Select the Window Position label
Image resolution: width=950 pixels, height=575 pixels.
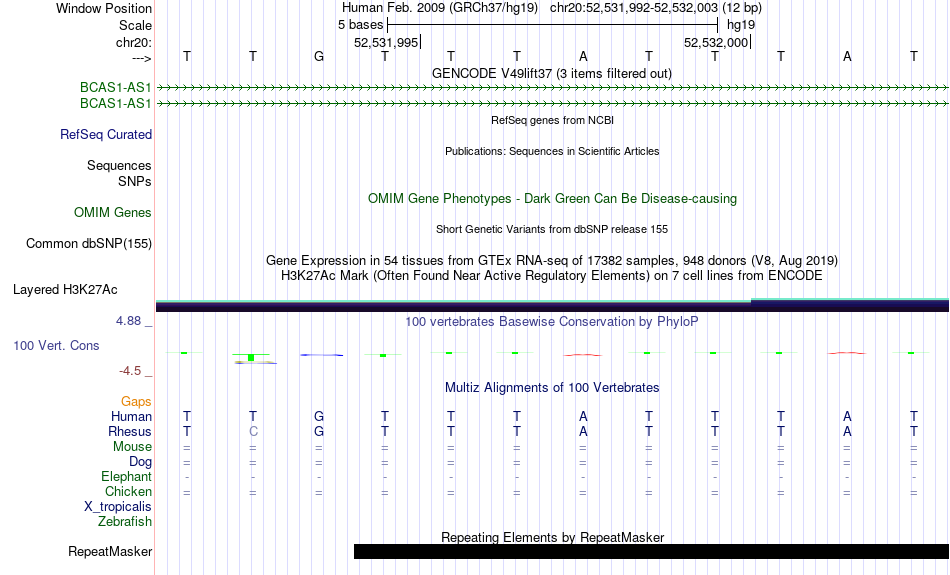pyautogui.click(x=104, y=8)
